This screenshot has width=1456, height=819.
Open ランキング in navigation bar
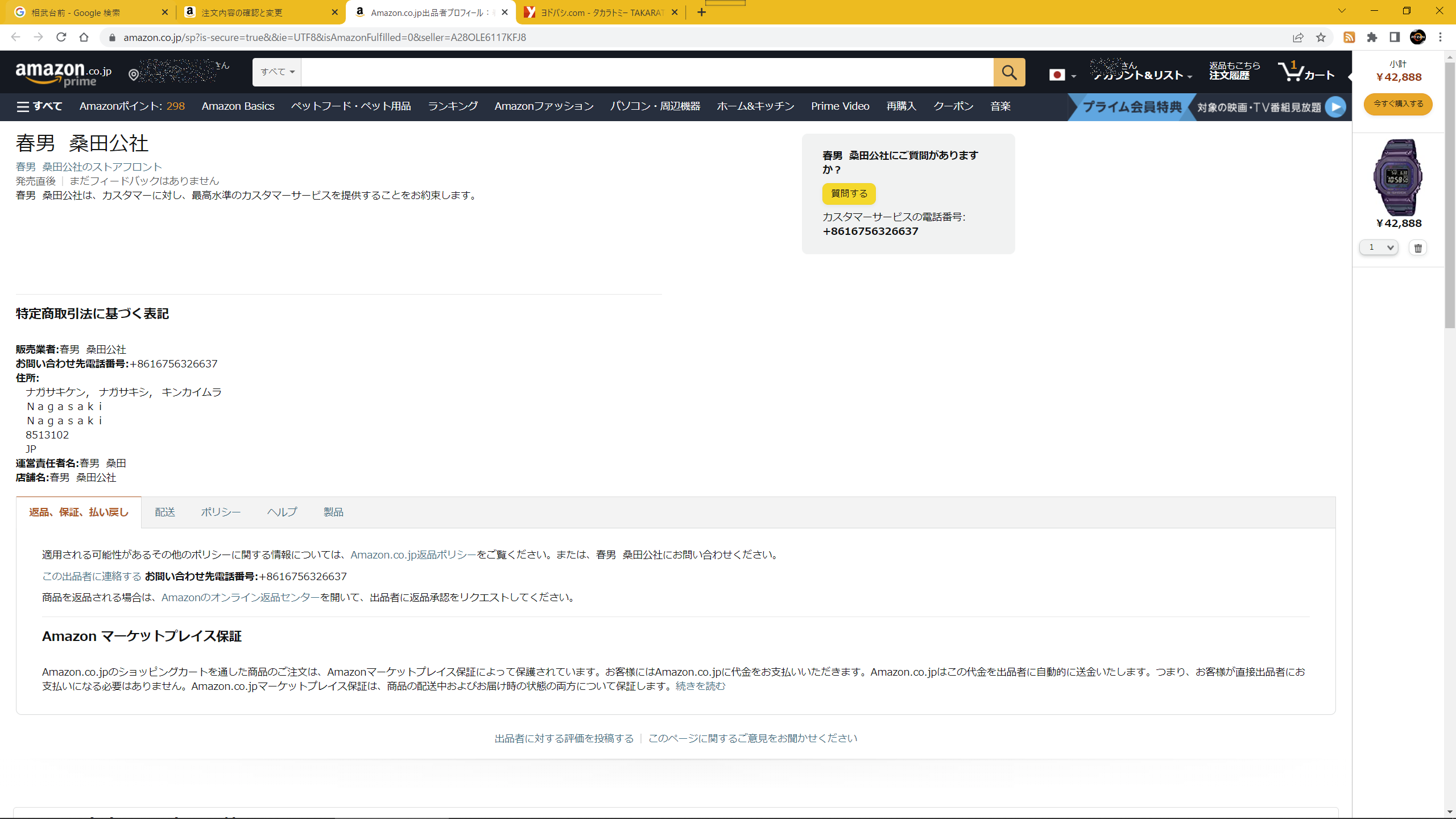453,106
